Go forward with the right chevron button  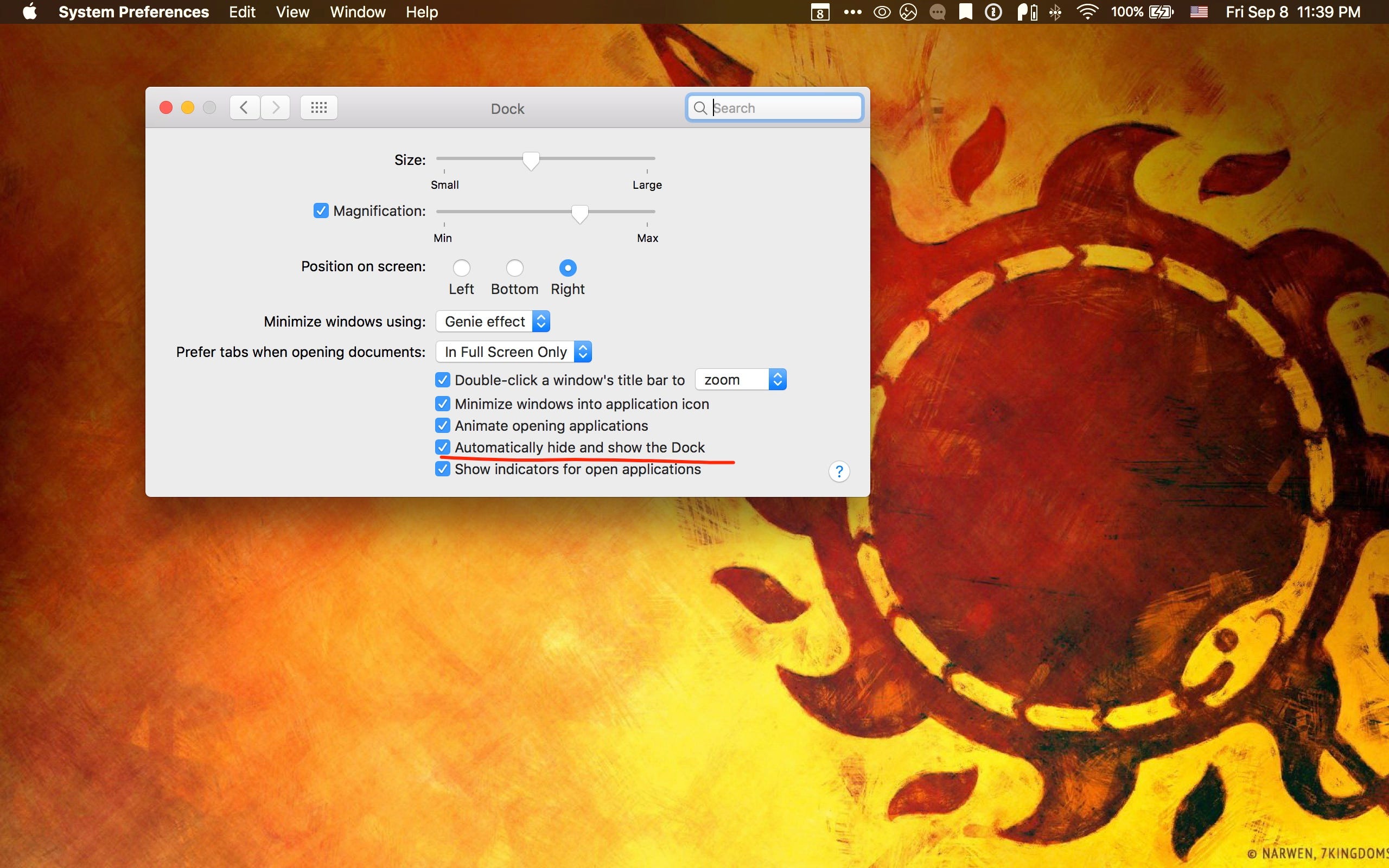pyautogui.click(x=276, y=107)
